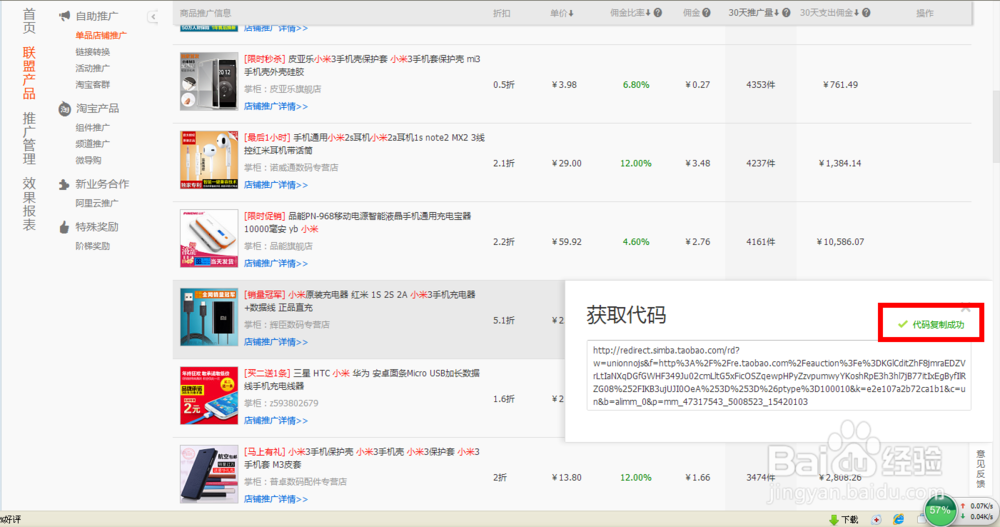This screenshot has width=1000, height=527.
Task: Click the 新业务合作 puzzle icon
Action: (64, 184)
